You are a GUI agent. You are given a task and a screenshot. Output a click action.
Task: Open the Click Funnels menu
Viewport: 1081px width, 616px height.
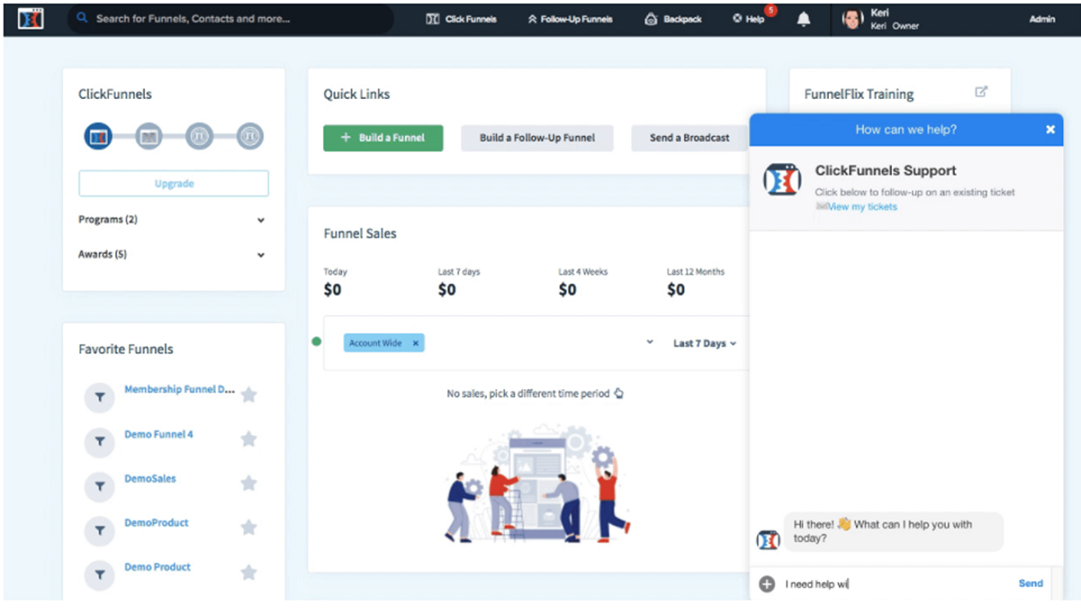pyautogui.click(x=461, y=19)
